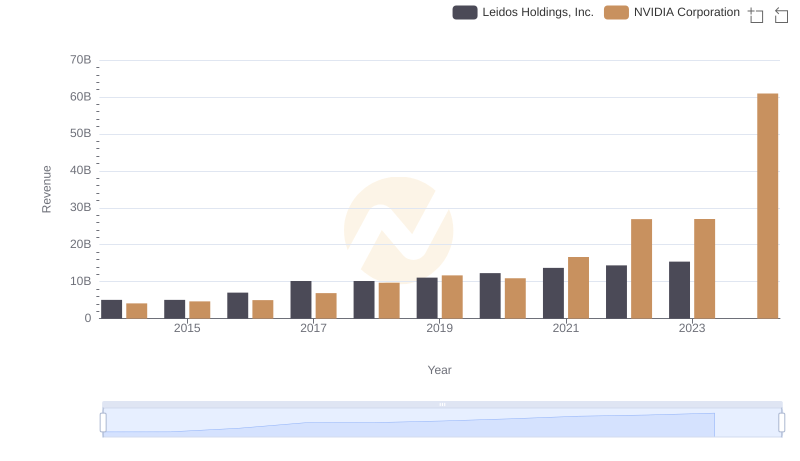Viewport: 800px width, 461px height.
Task: Click the tallest NVIDIA bar near 60B
Action: pyautogui.click(x=767, y=206)
